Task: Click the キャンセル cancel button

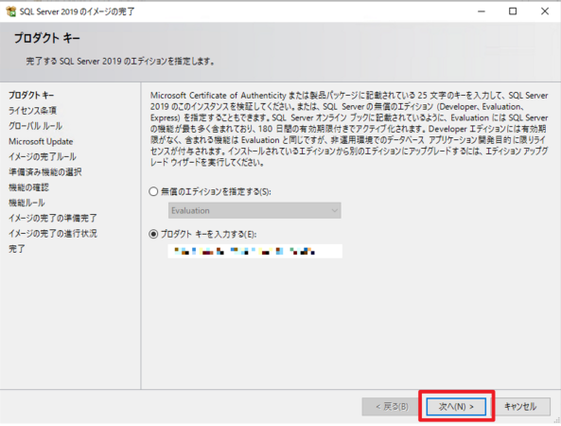Action: click(520, 407)
